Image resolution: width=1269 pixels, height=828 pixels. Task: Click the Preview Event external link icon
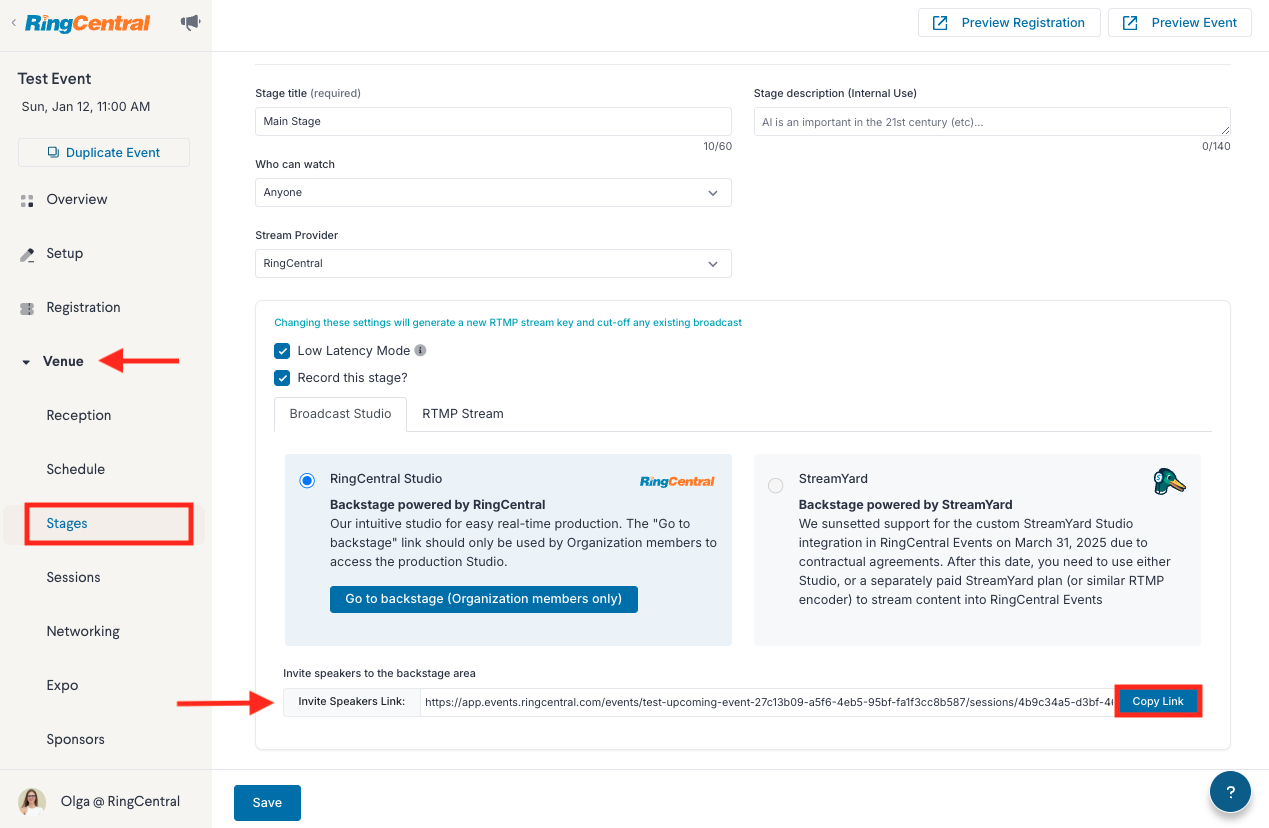(1130, 23)
